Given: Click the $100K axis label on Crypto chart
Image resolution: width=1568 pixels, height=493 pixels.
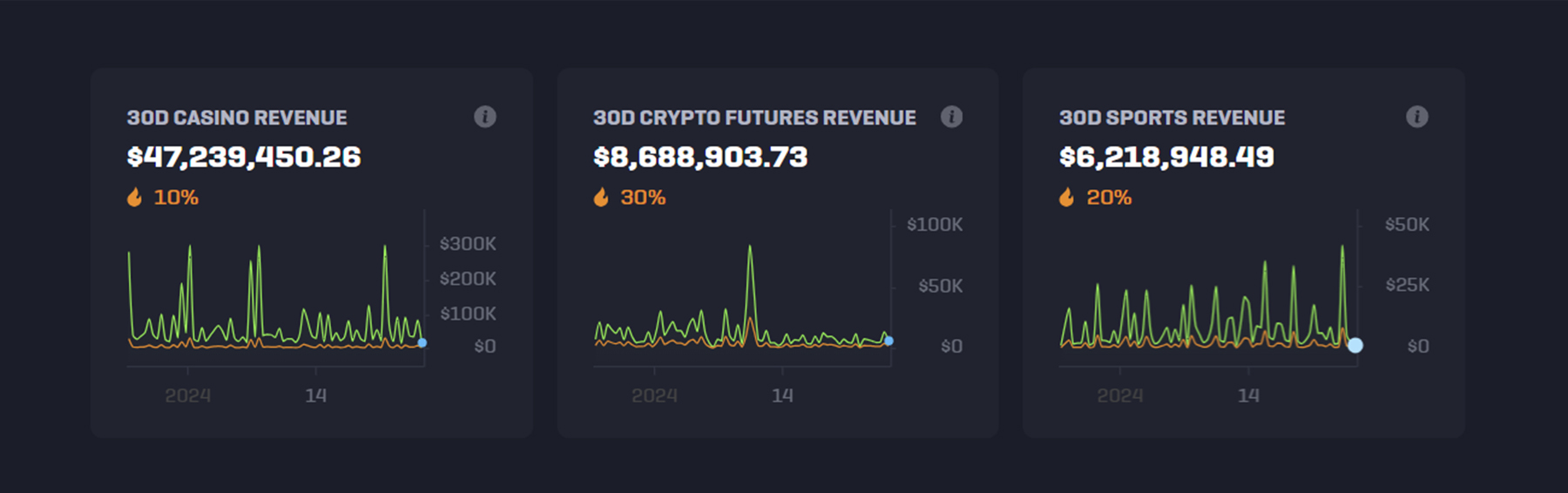Looking at the screenshot, I should coord(935,225).
